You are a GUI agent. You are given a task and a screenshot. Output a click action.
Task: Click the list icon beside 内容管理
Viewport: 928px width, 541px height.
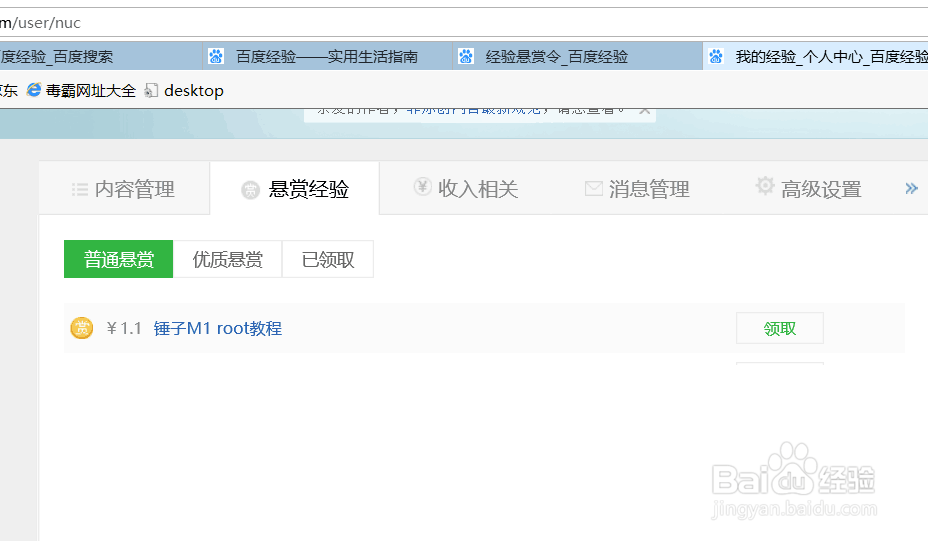coord(80,189)
